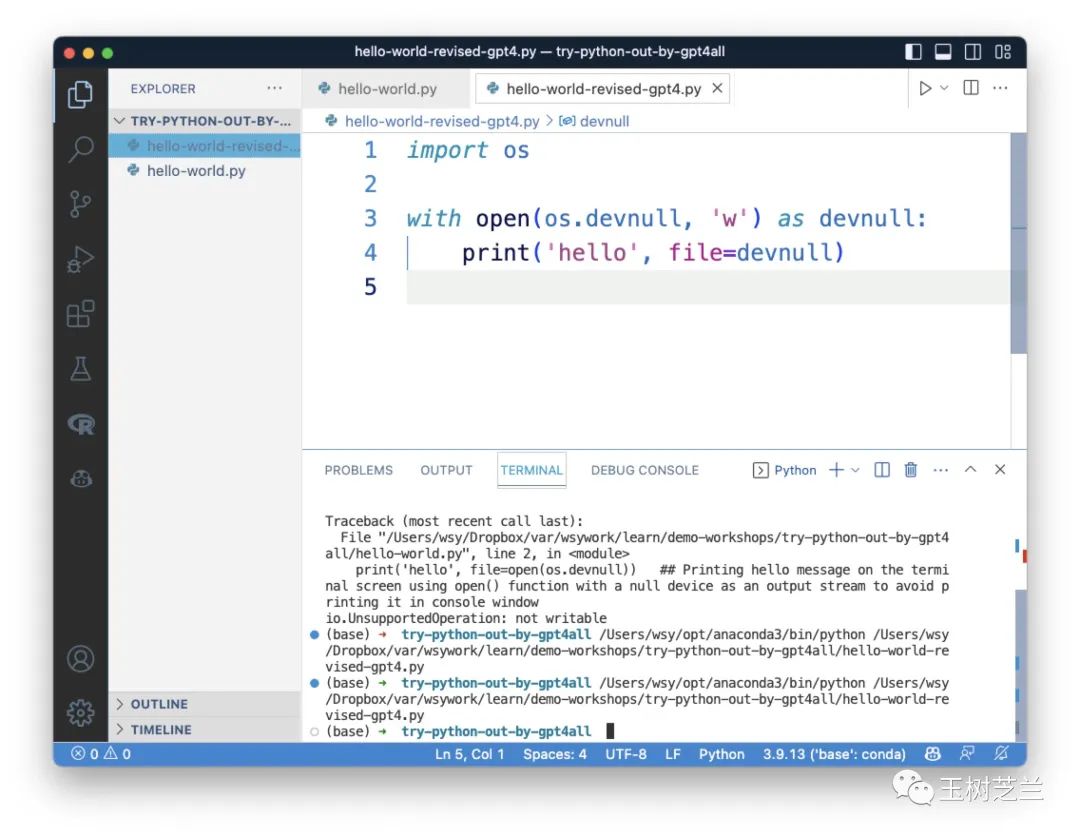
Task: Open the Source Control view icon
Action: [x=81, y=204]
